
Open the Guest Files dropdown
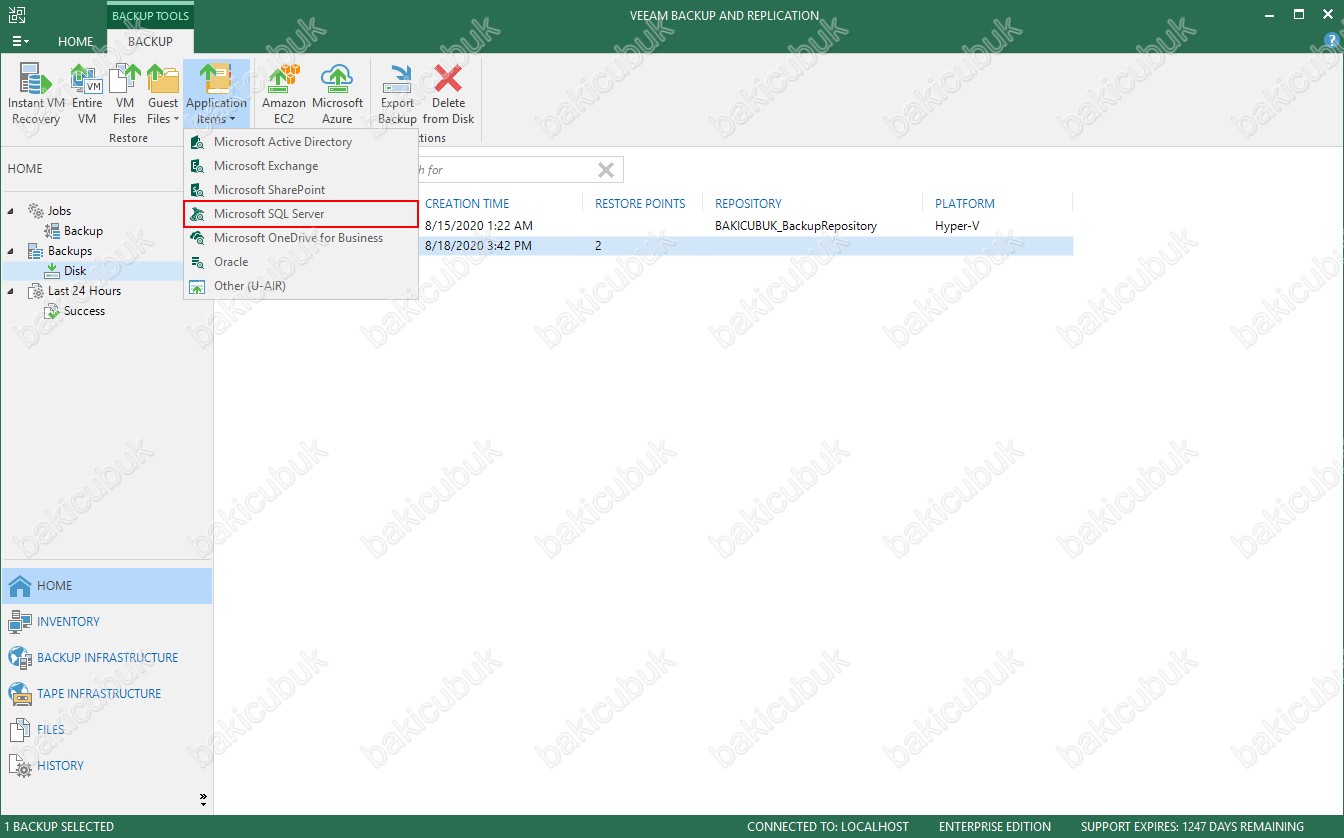coord(162,94)
